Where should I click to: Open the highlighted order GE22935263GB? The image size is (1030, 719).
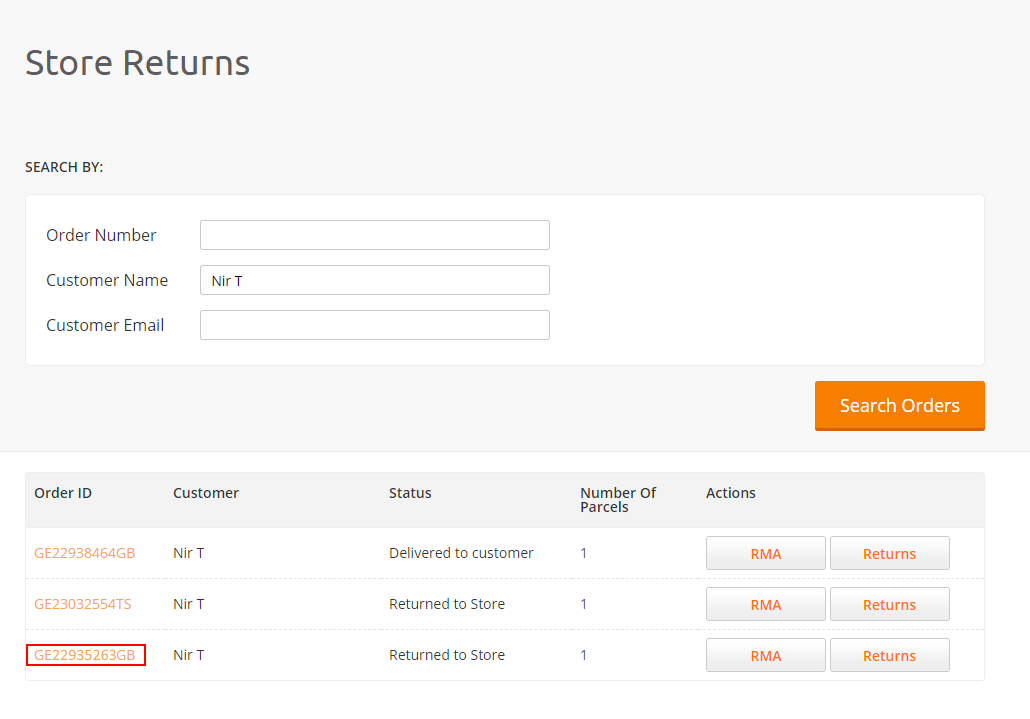click(x=85, y=655)
